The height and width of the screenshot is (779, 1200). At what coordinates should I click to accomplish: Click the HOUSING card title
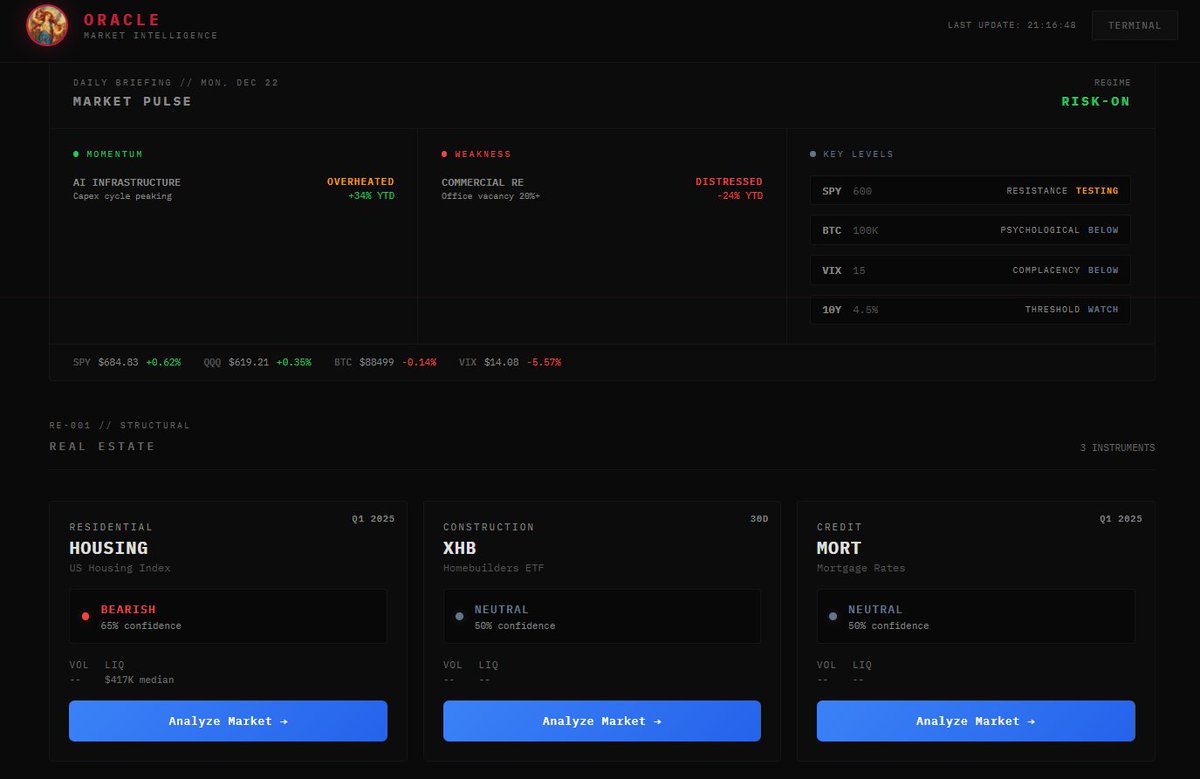pyautogui.click(x=108, y=548)
